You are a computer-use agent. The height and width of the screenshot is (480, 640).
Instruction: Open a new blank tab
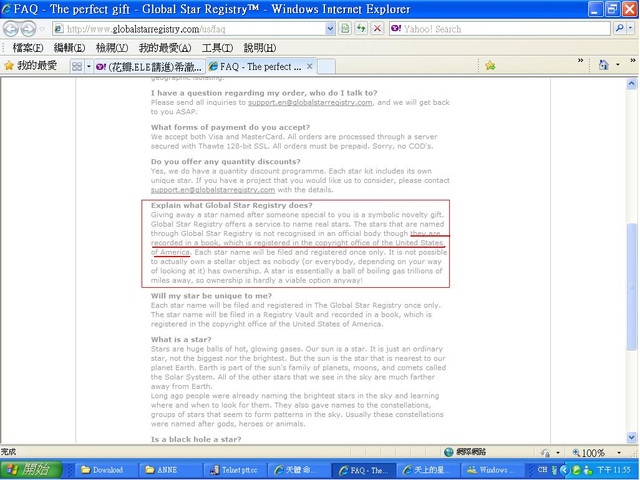tap(326, 67)
